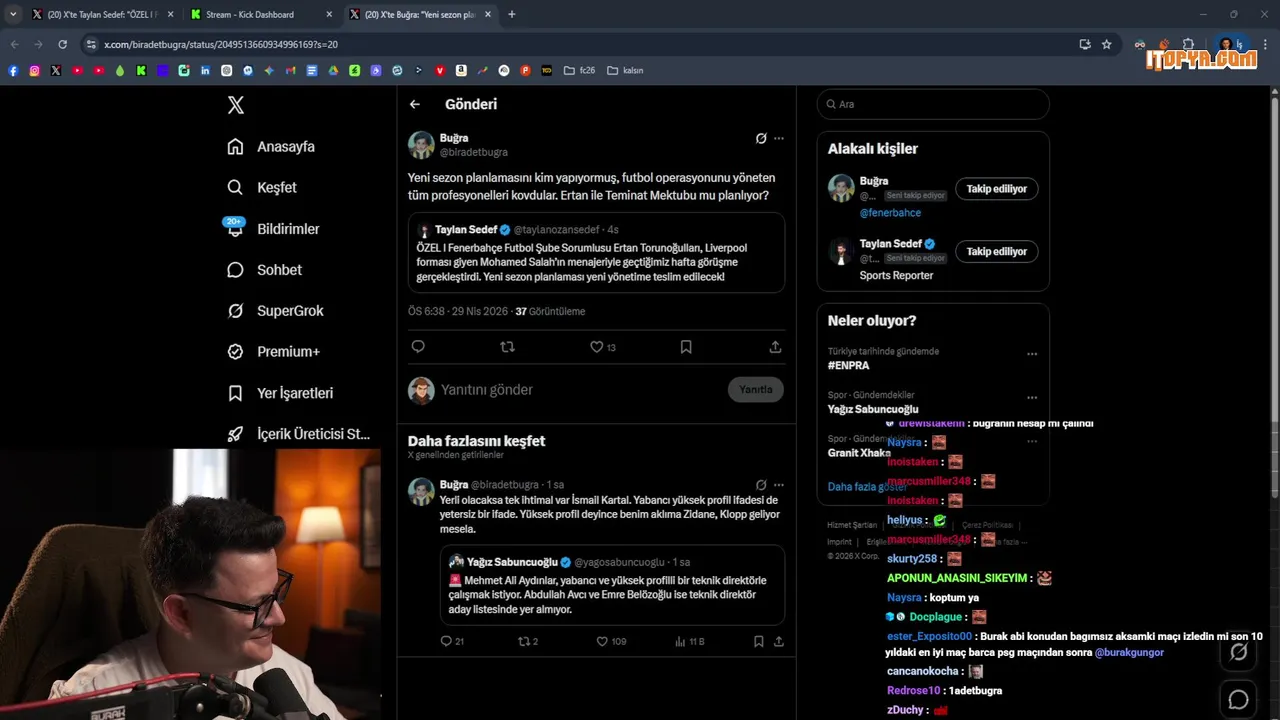
Task: Open SuperGrok from sidebar
Action: pos(275,311)
